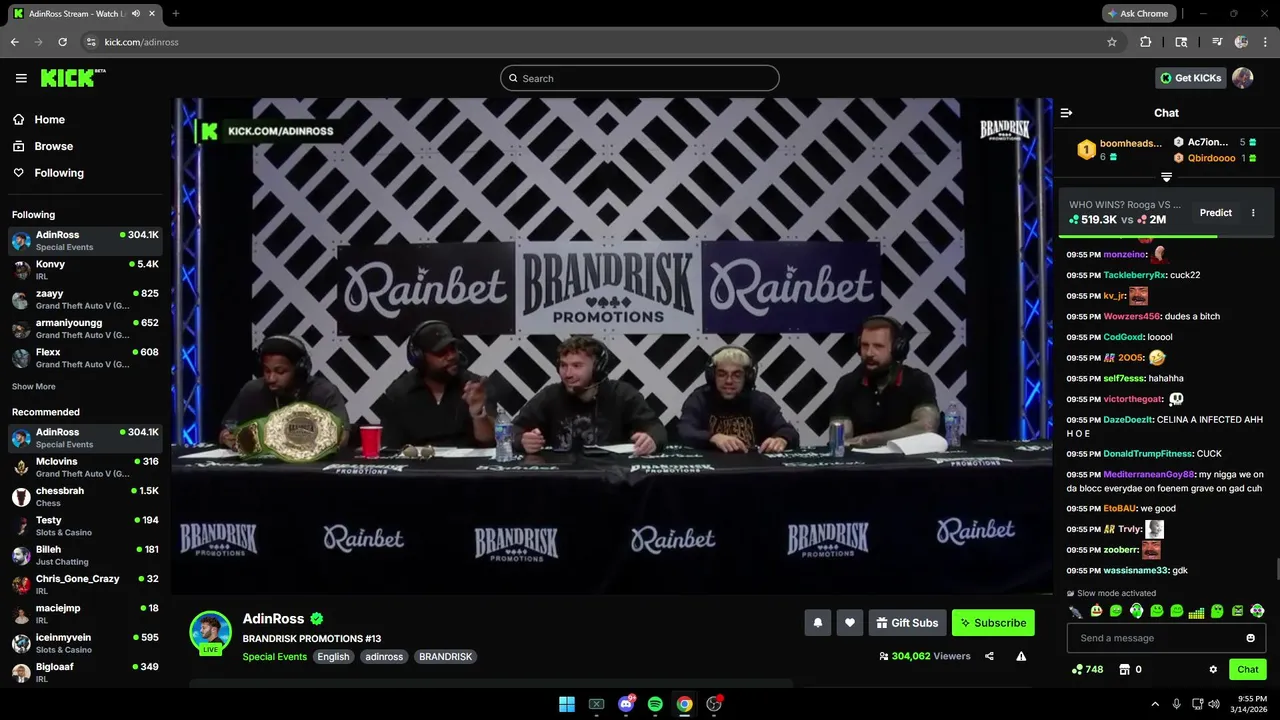Click the chat scrollbar
The image size is (1280, 720).
pyautogui.click(x=1276, y=570)
